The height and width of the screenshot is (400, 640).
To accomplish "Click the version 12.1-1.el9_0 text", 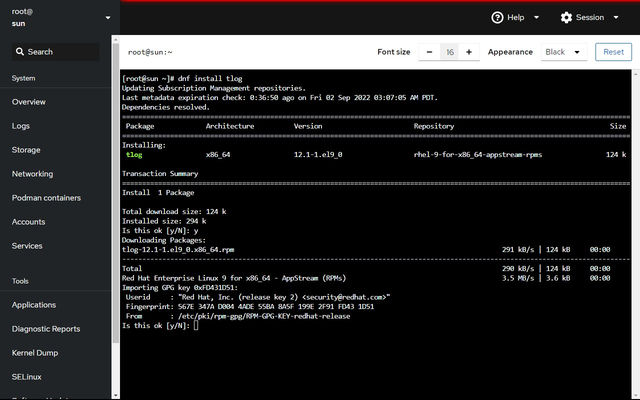I will 318,155.
